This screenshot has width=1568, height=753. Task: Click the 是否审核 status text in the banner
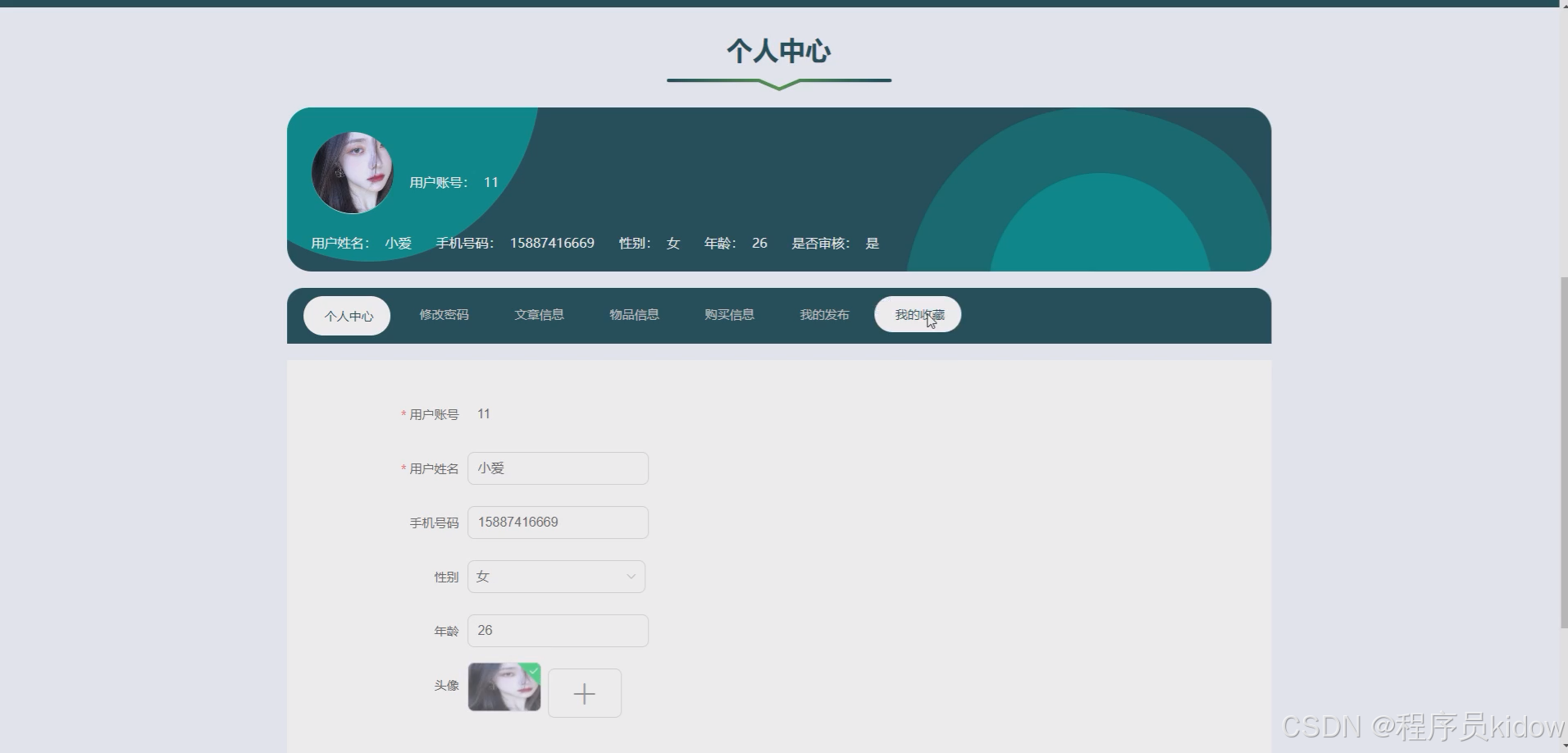(821, 243)
